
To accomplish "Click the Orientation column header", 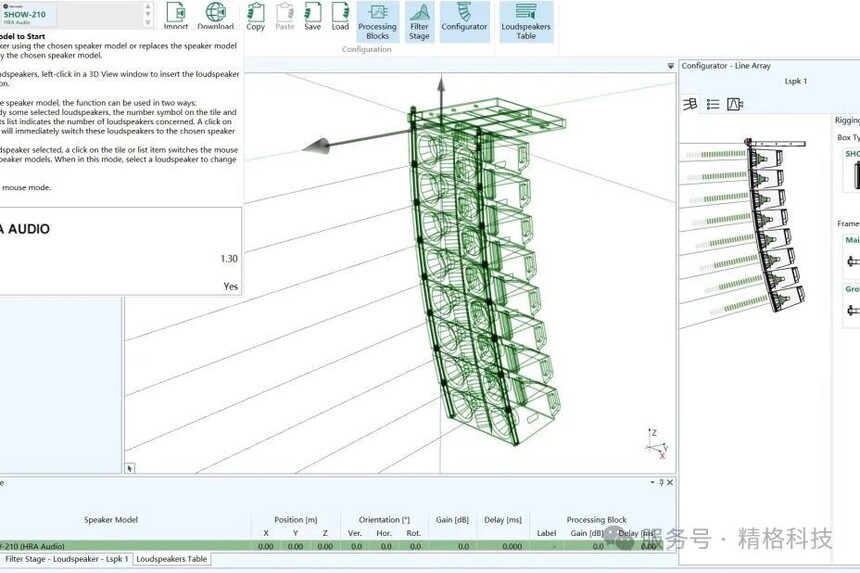I will 384,519.
